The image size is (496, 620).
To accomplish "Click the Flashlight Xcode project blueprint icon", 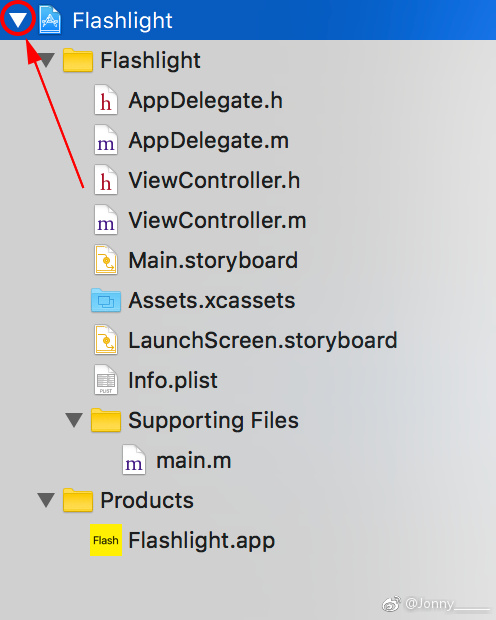I will click(50, 20).
